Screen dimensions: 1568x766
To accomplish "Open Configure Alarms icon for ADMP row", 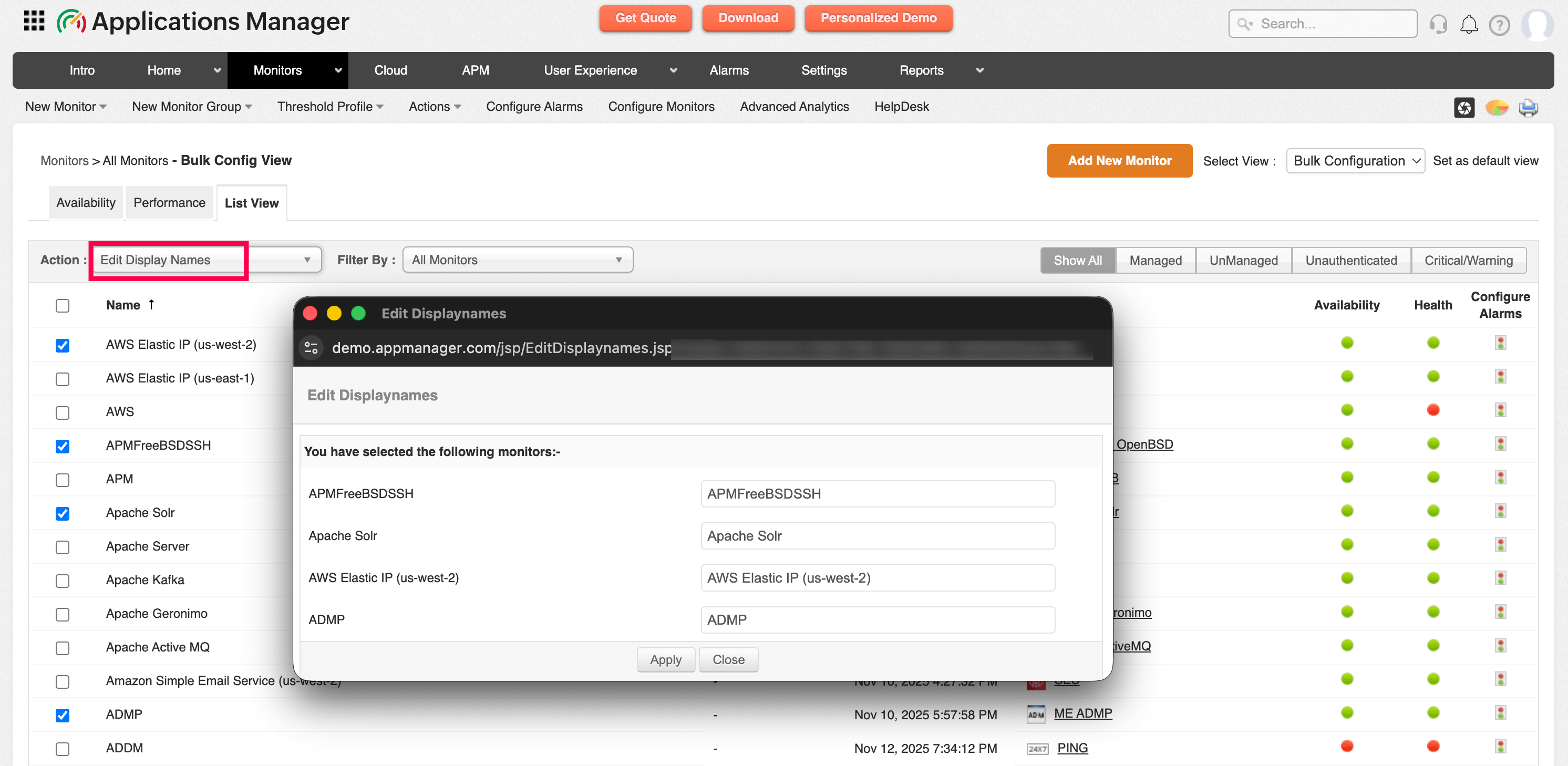I will pyautogui.click(x=1500, y=712).
